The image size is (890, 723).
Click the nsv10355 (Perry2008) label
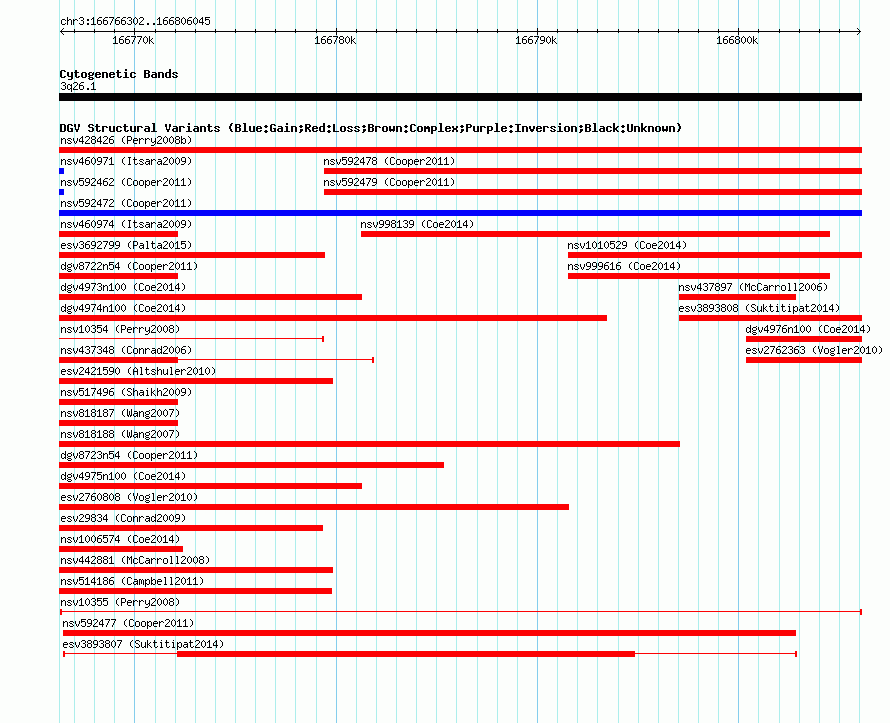tap(120, 602)
